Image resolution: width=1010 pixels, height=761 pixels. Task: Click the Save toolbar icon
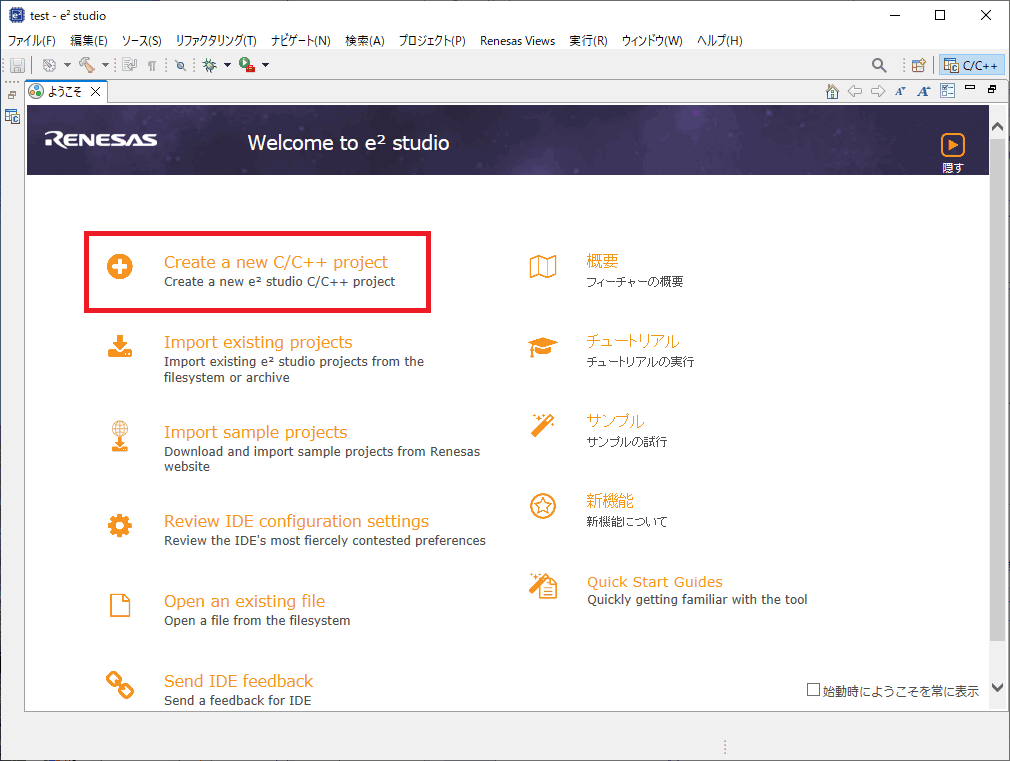pyautogui.click(x=17, y=65)
